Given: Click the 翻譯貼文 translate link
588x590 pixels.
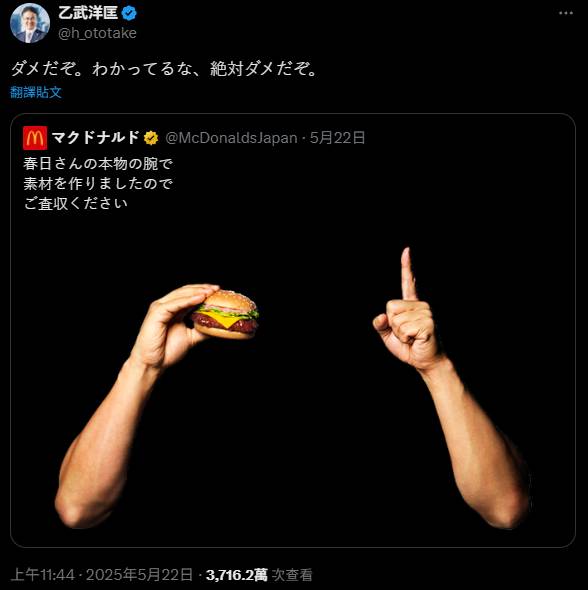Looking at the screenshot, I should pyautogui.click(x=36, y=92).
